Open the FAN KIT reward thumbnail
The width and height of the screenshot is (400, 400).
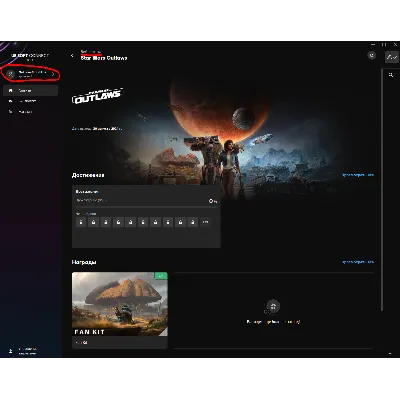(120, 304)
